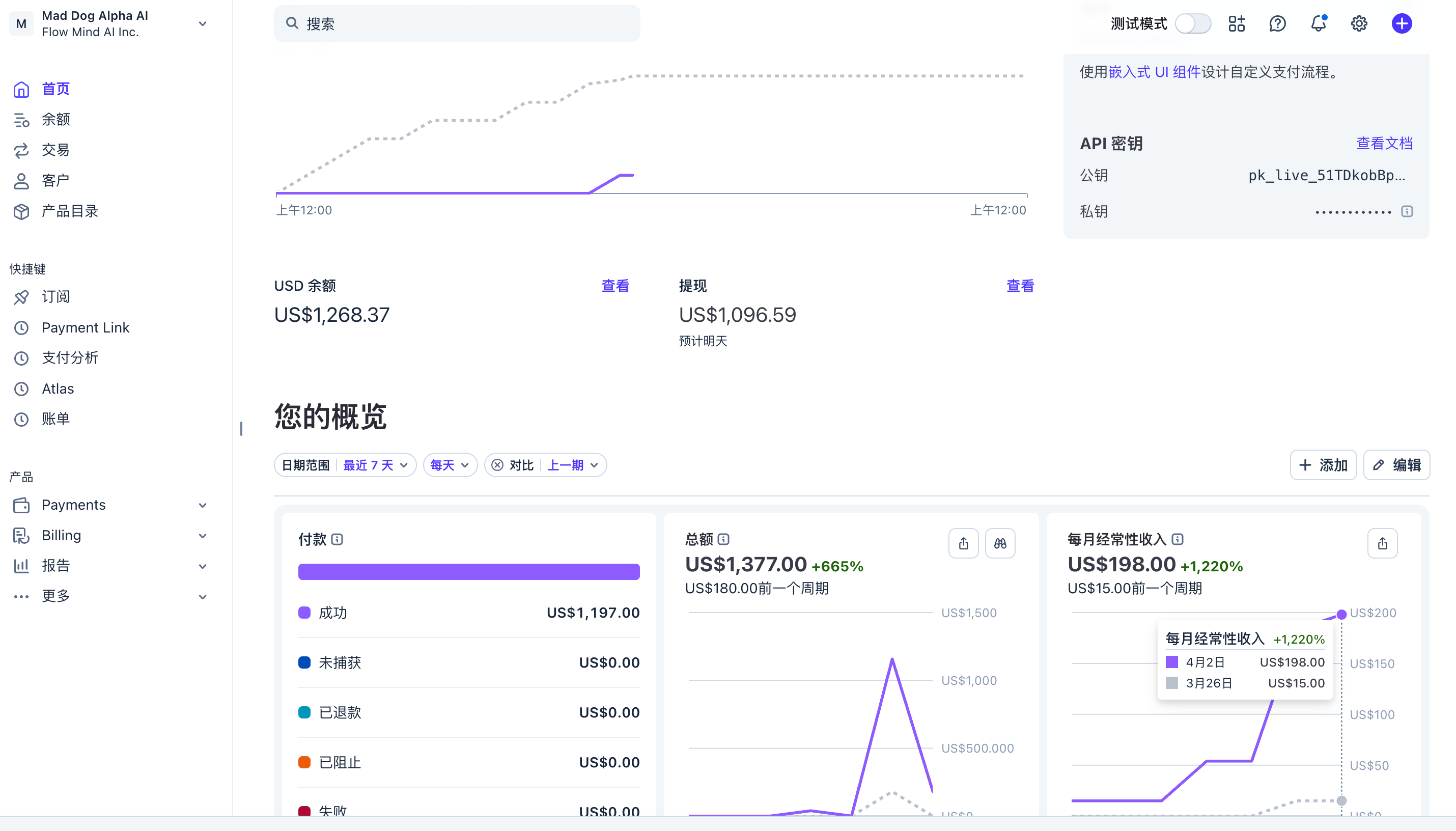This screenshot has height=831, width=1456.
Task: Click the 查看文档 link
Action: tap(1384, 143)
